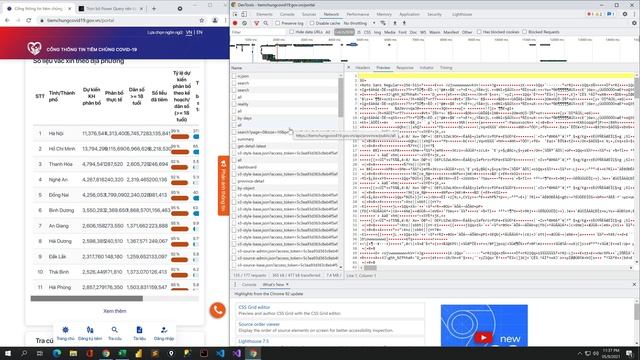Open Windows Start menu

[8, 353]
